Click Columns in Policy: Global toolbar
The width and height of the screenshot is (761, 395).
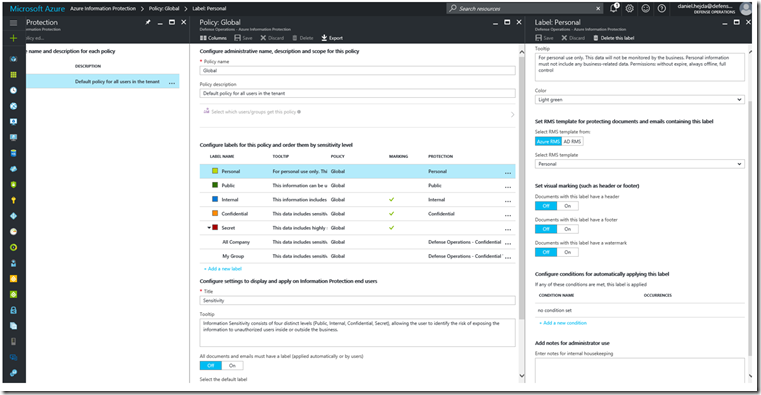(214, 38)
